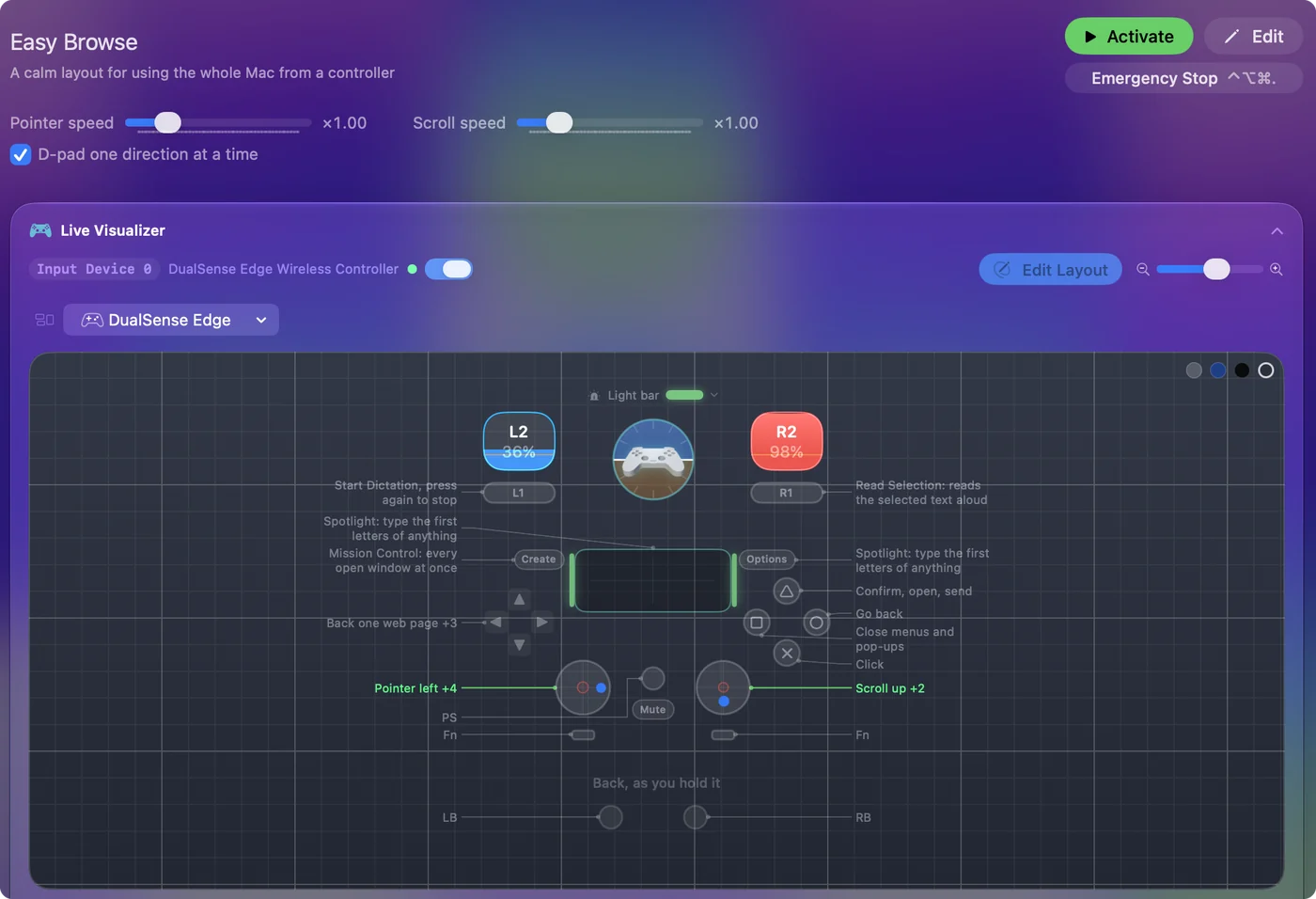1316x899 pixels.
Task: Select the L1 shoulder button
Action: pyautogui.click(x=518, y=493)
